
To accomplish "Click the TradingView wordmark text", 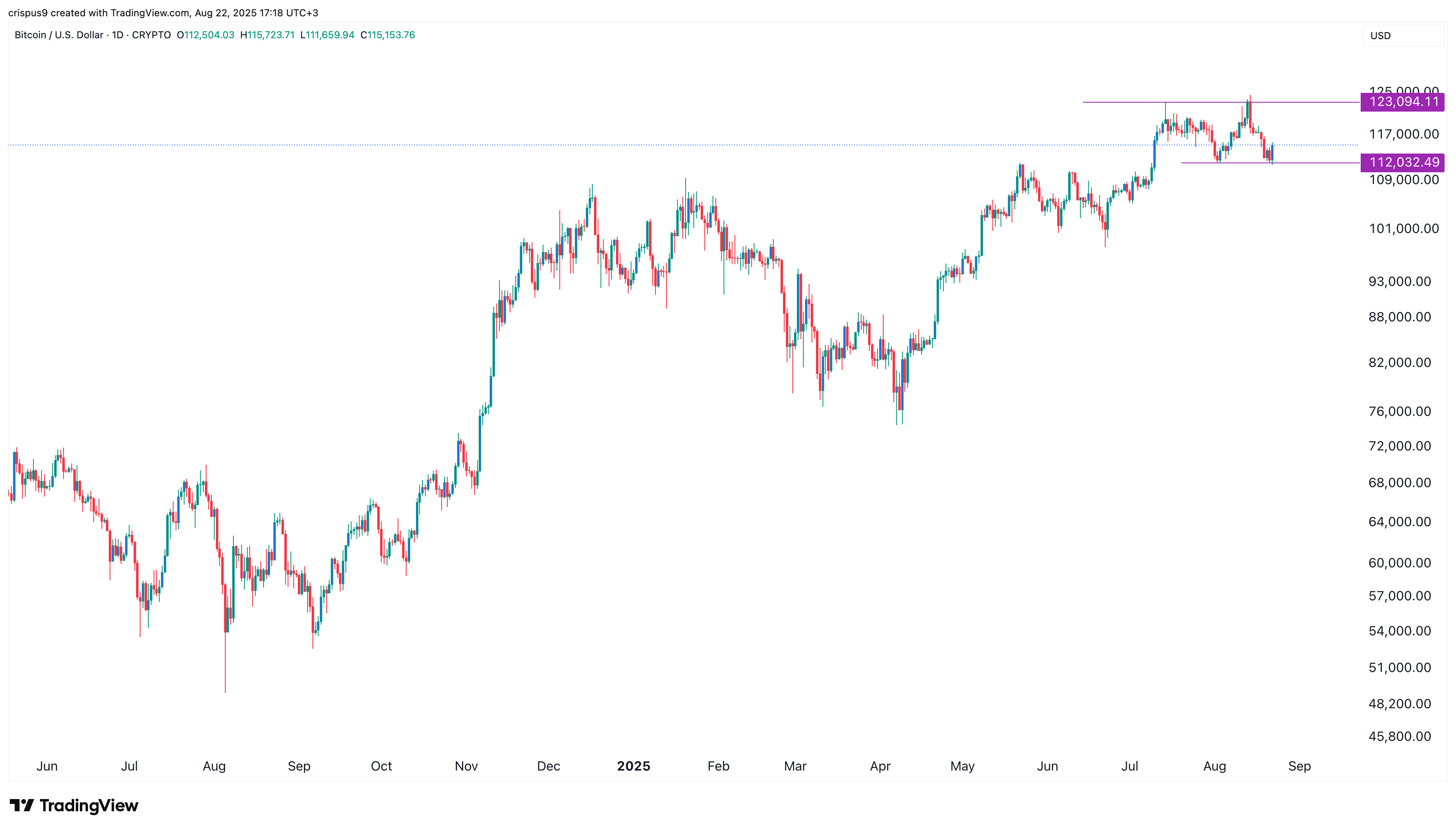I will pos(89,806).
